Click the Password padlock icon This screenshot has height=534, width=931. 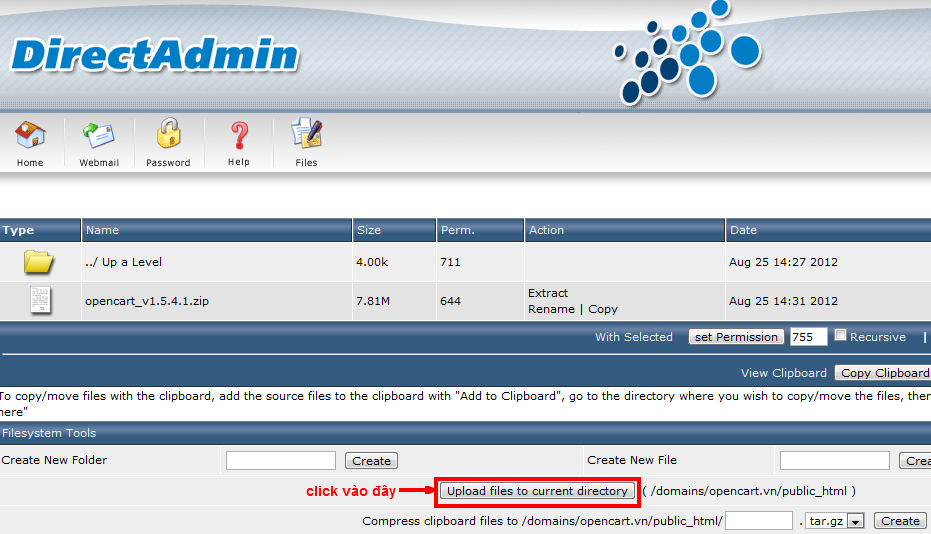point(168,133)
